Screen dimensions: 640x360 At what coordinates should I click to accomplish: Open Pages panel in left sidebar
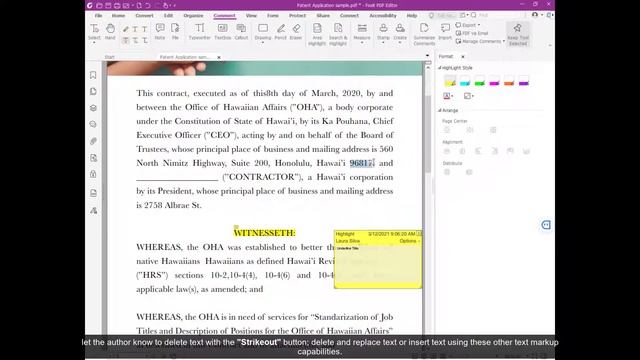[x=93, y=91]
